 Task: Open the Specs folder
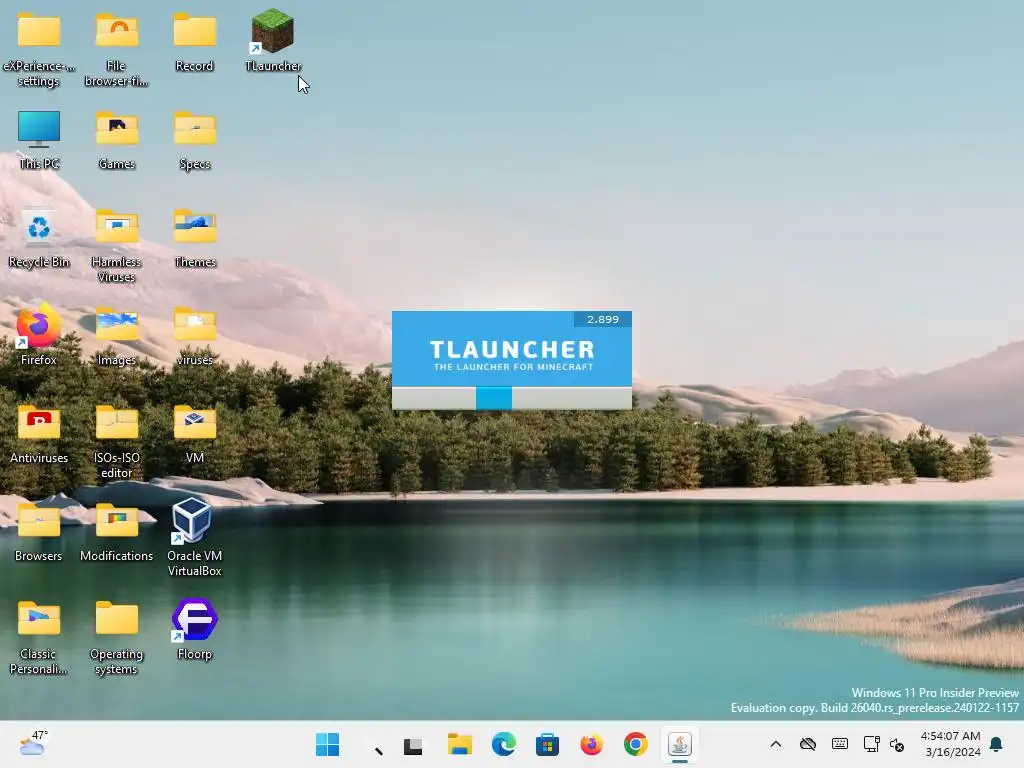(x=195, y=139)
